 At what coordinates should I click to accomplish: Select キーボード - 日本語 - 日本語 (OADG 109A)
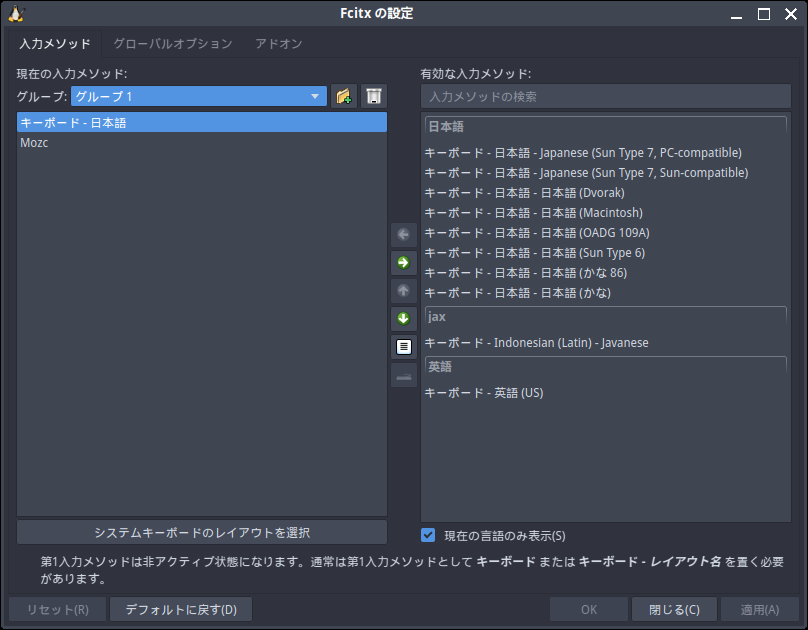(x=605, y=233)
